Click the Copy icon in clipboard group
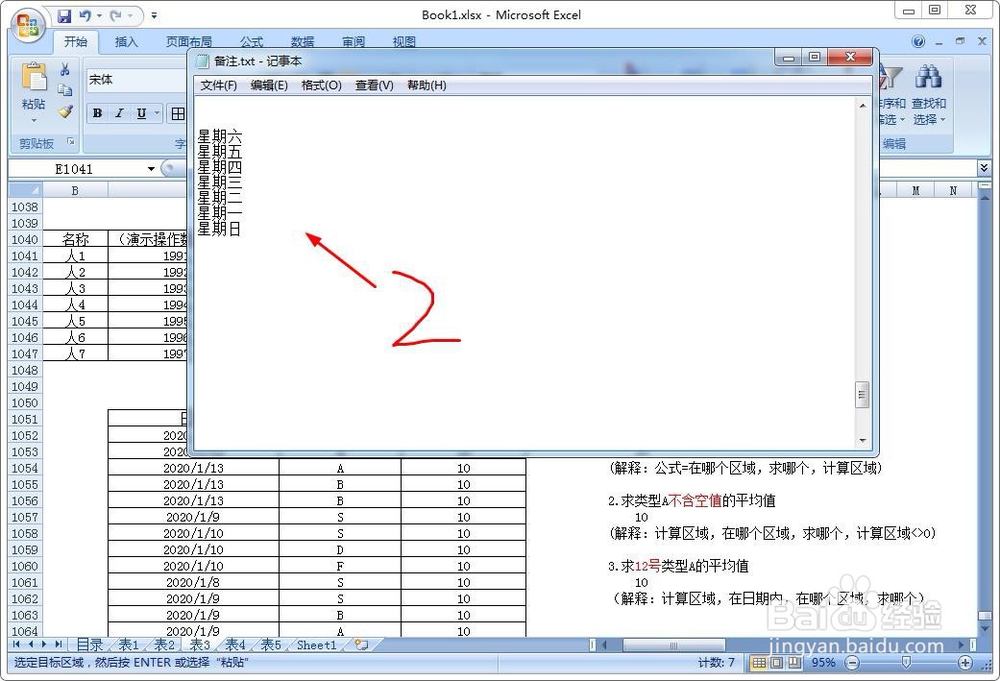This screenshot has width=1000, height=681. (x=65, y=90)
